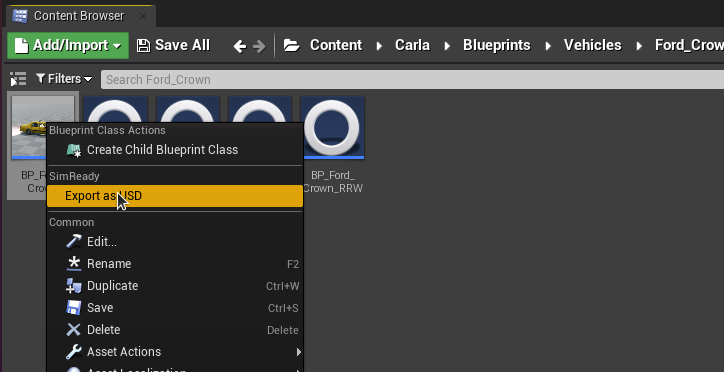Choose Export as USD
Image resolution: width=724 pixels, height=372 pixels.
175,196
